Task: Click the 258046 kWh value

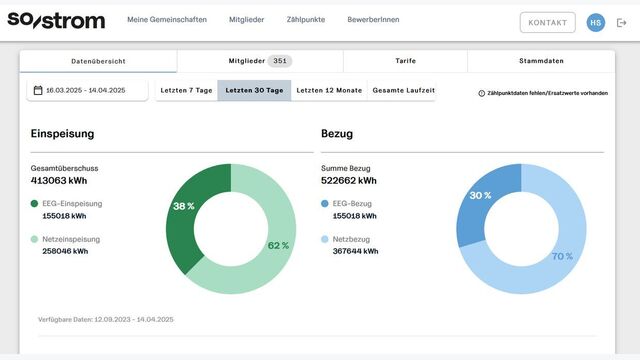Action: tap(65, 251)
